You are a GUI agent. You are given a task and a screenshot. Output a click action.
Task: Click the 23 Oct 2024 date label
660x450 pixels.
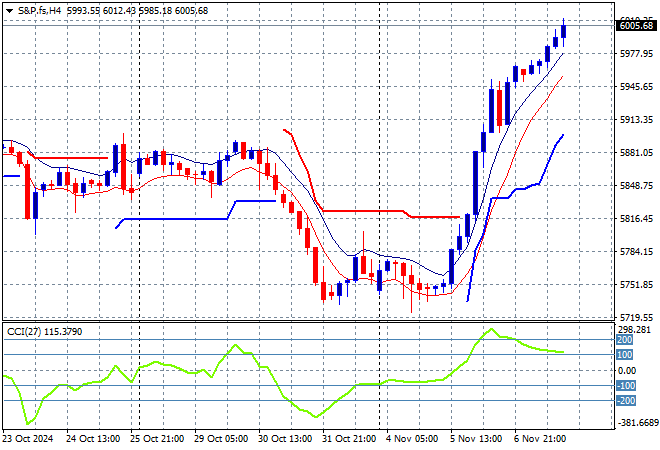point(30,439)
